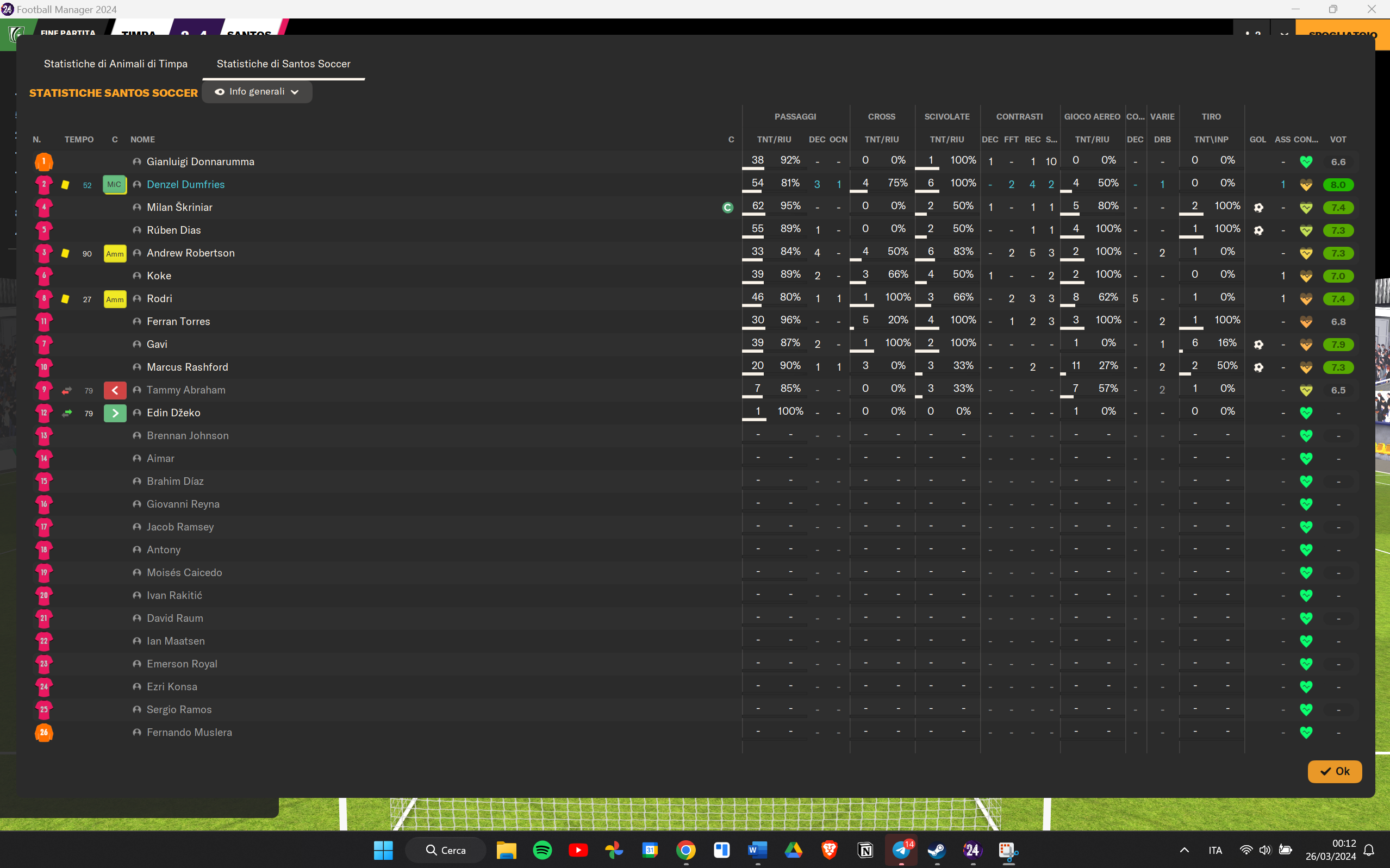Open Telegram from the taskbar

(x=901, y=850)
